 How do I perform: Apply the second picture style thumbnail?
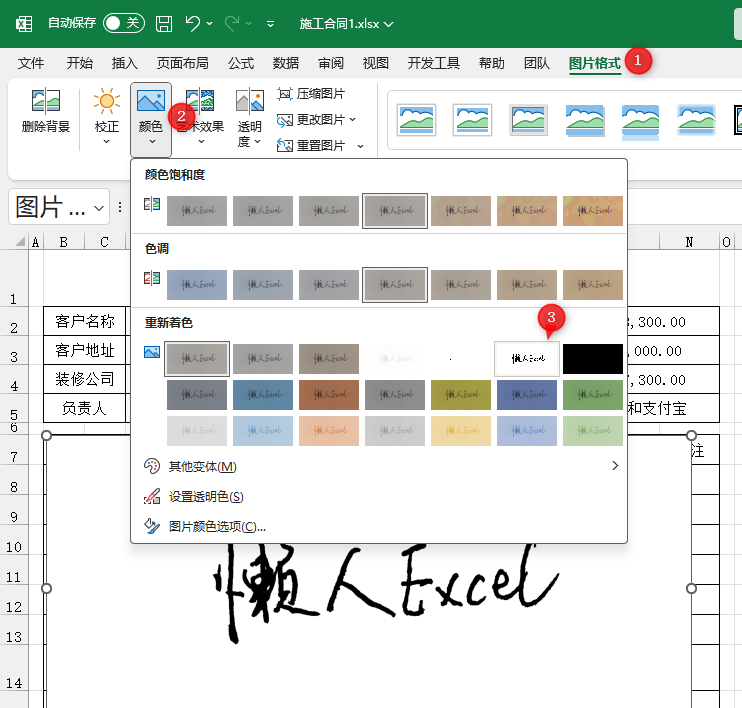tap(472, 120)
